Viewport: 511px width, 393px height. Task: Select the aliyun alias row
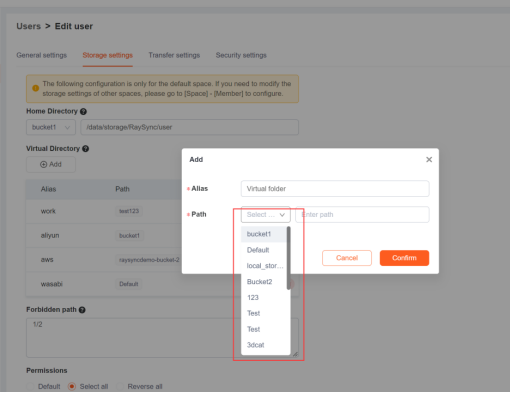(x=104, y=236)
